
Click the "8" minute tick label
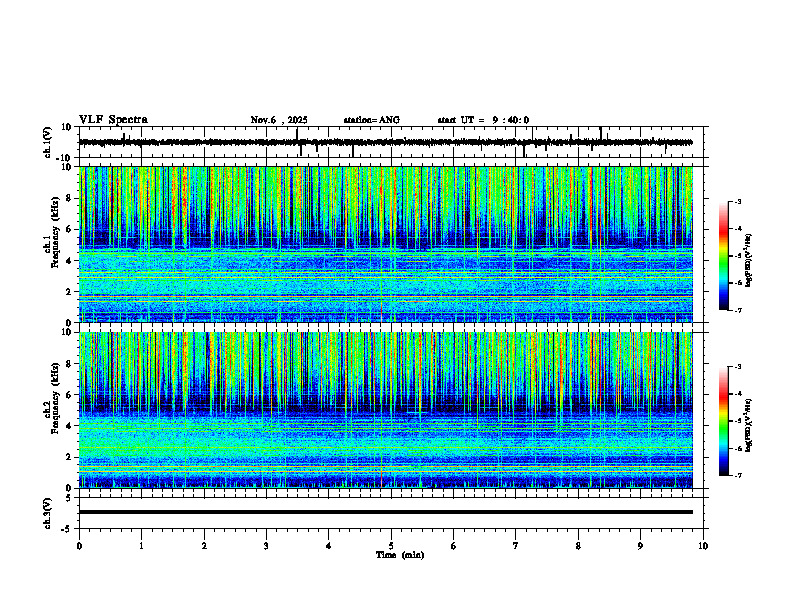(x=578, y=546)
